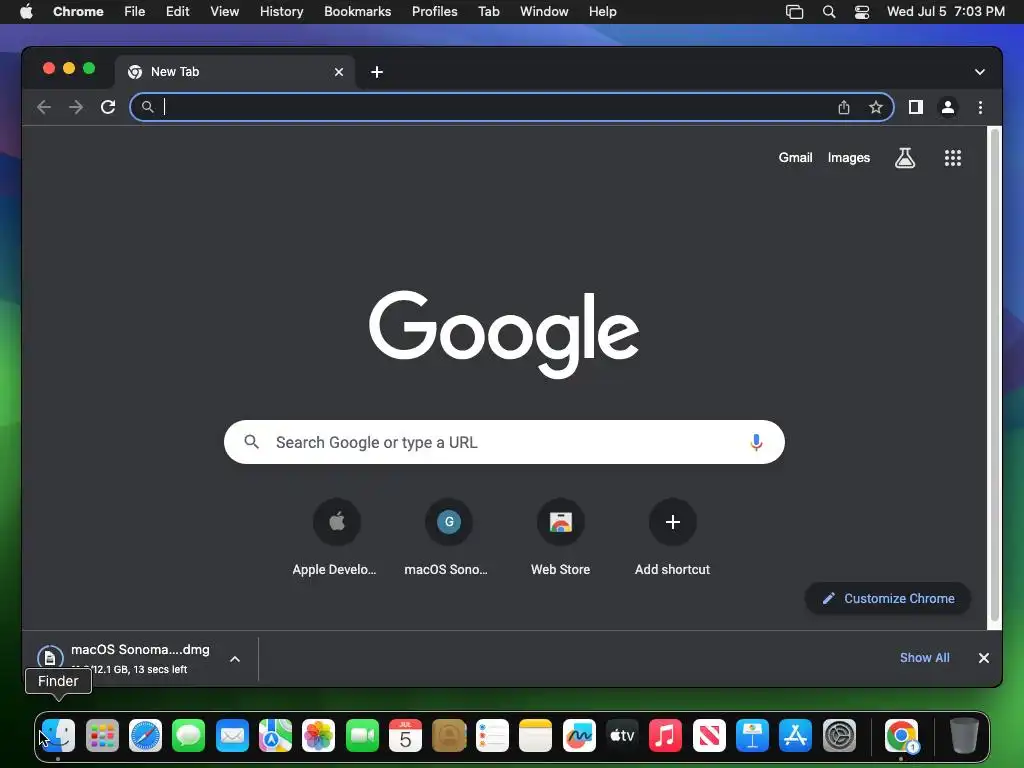Open the Apple menu

point(26,12)
